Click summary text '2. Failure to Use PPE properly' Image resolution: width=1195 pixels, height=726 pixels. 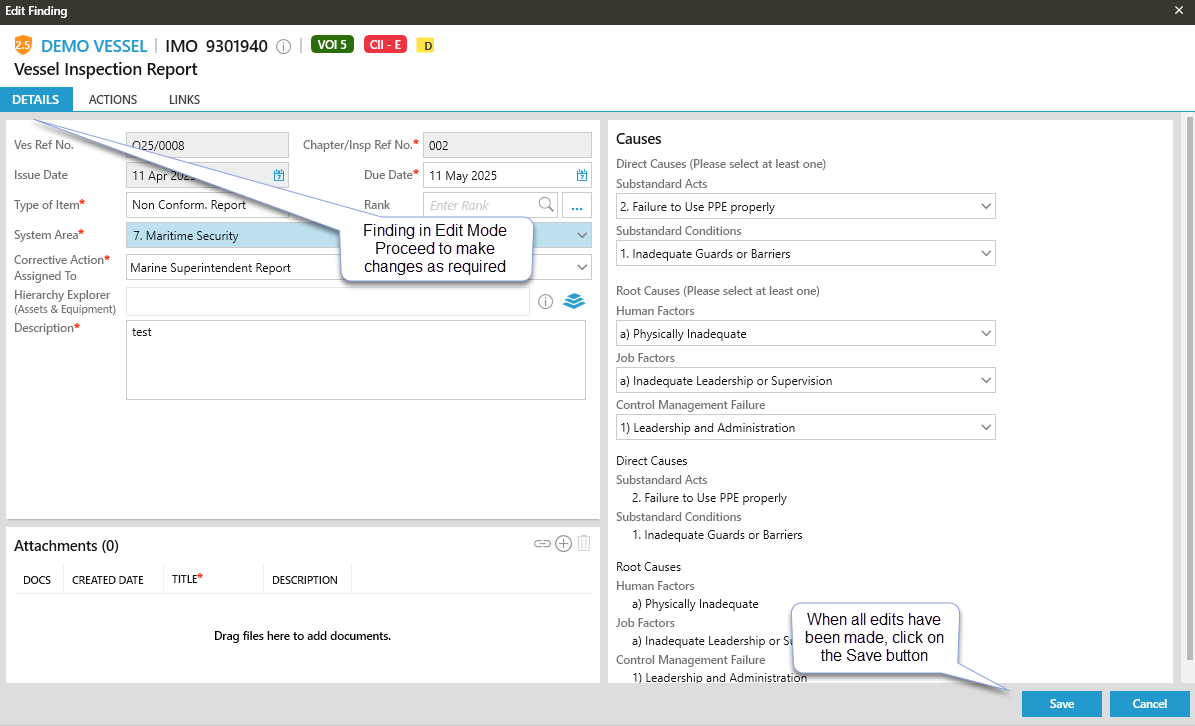click(710, 497)
